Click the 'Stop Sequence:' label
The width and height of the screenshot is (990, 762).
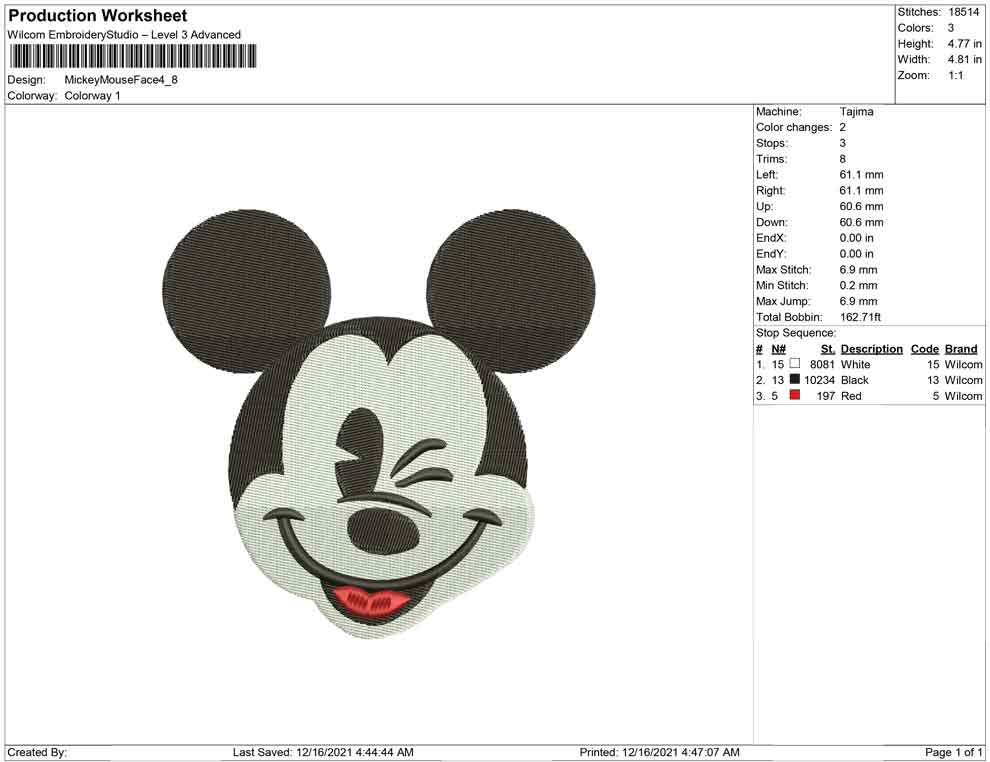796,333
